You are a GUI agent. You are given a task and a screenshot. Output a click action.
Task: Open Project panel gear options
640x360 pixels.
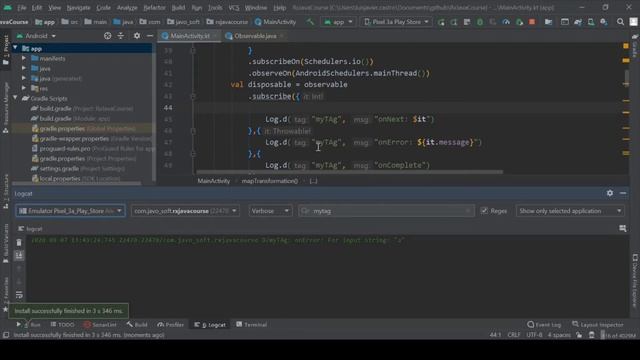137,36
